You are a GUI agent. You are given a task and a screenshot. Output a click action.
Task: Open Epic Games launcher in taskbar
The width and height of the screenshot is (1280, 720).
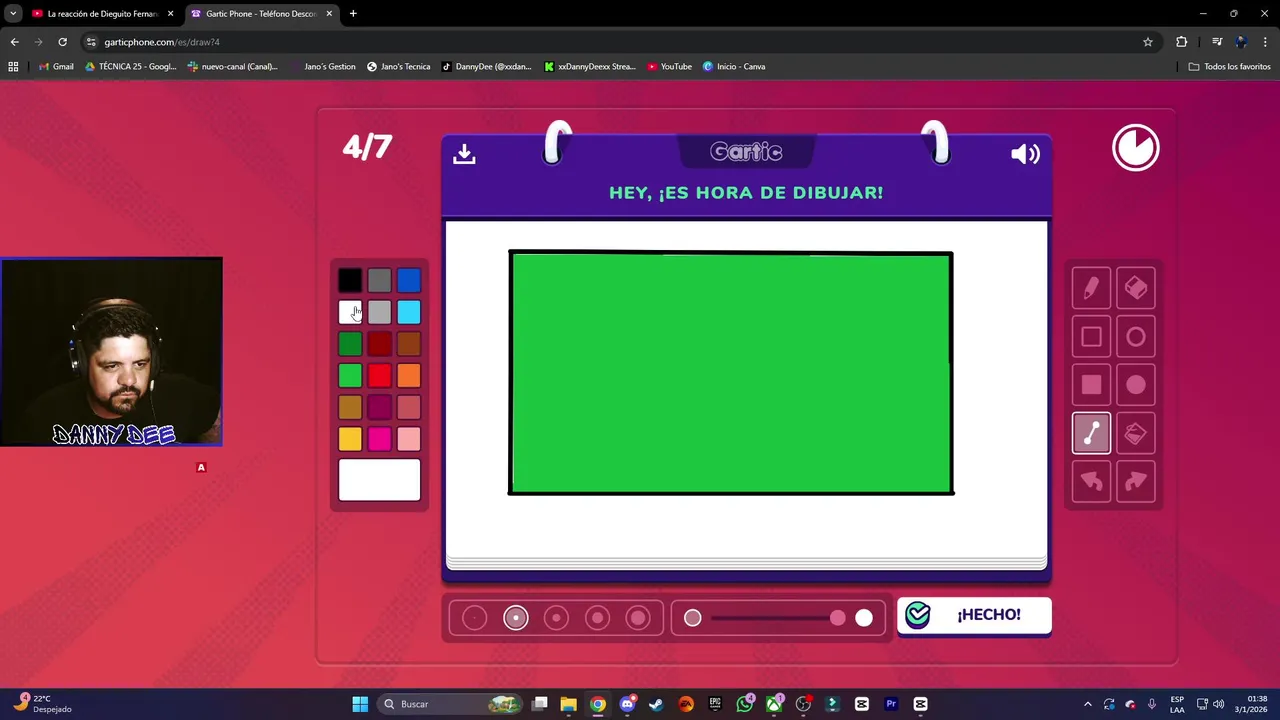click(715, 704)
